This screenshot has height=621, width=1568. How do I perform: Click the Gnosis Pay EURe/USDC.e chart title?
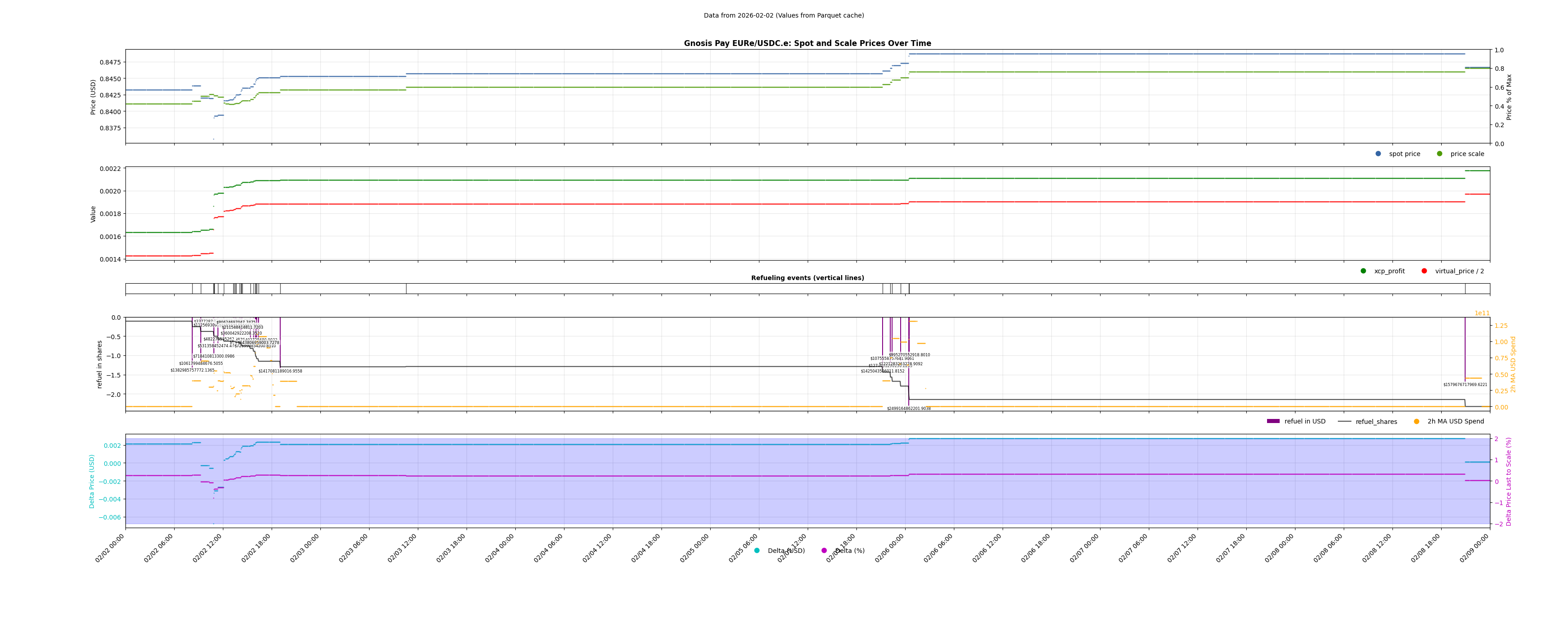tap(807, 44)
